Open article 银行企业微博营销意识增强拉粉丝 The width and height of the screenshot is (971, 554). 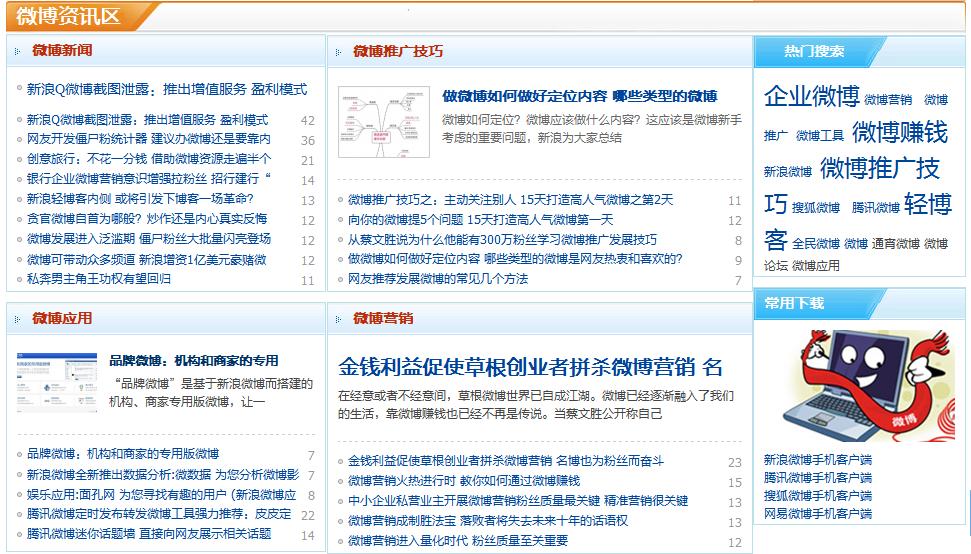click(x=149, y=178)
